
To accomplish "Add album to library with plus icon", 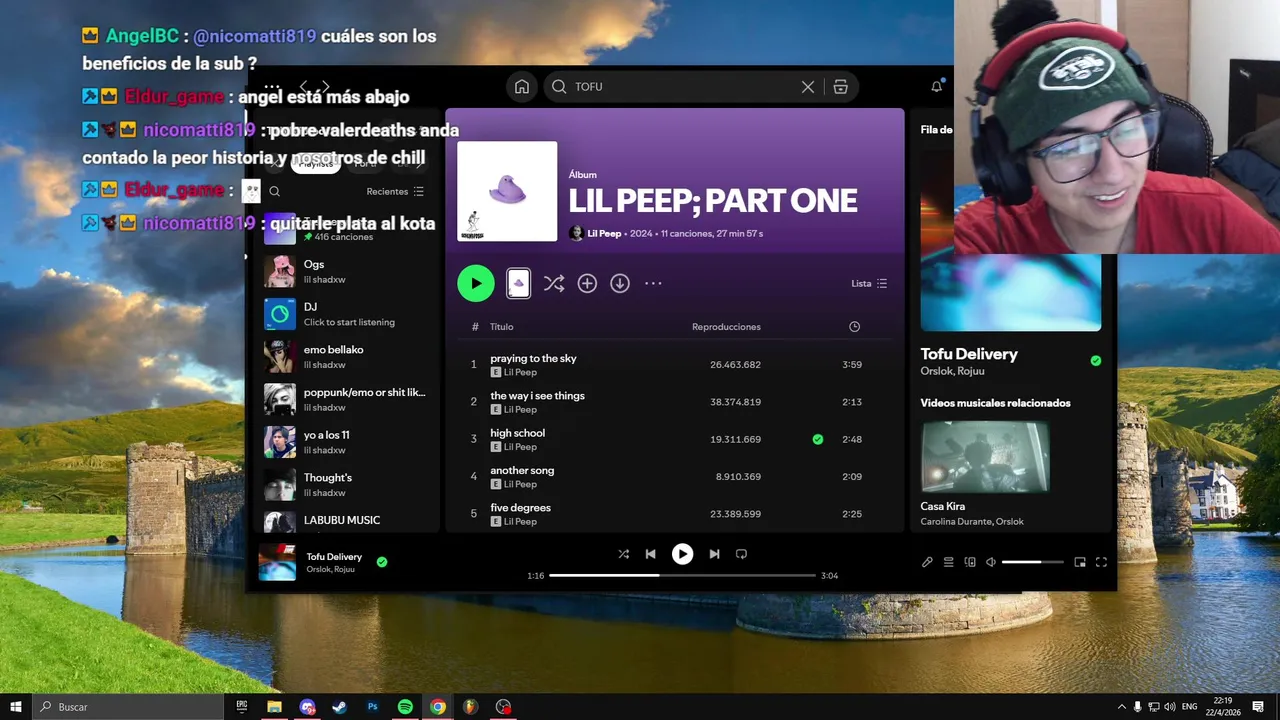I will (587, 284).
